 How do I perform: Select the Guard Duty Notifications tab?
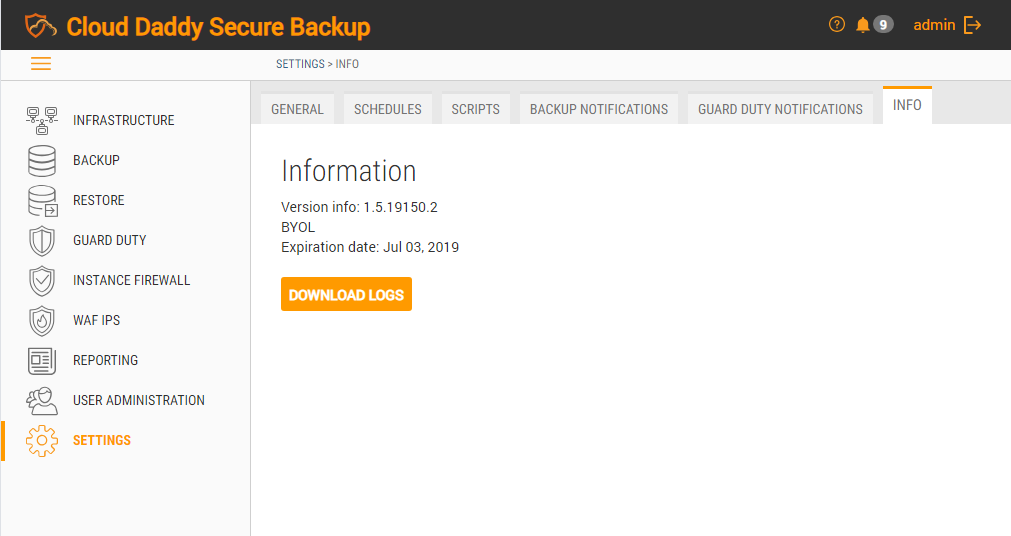780,109
